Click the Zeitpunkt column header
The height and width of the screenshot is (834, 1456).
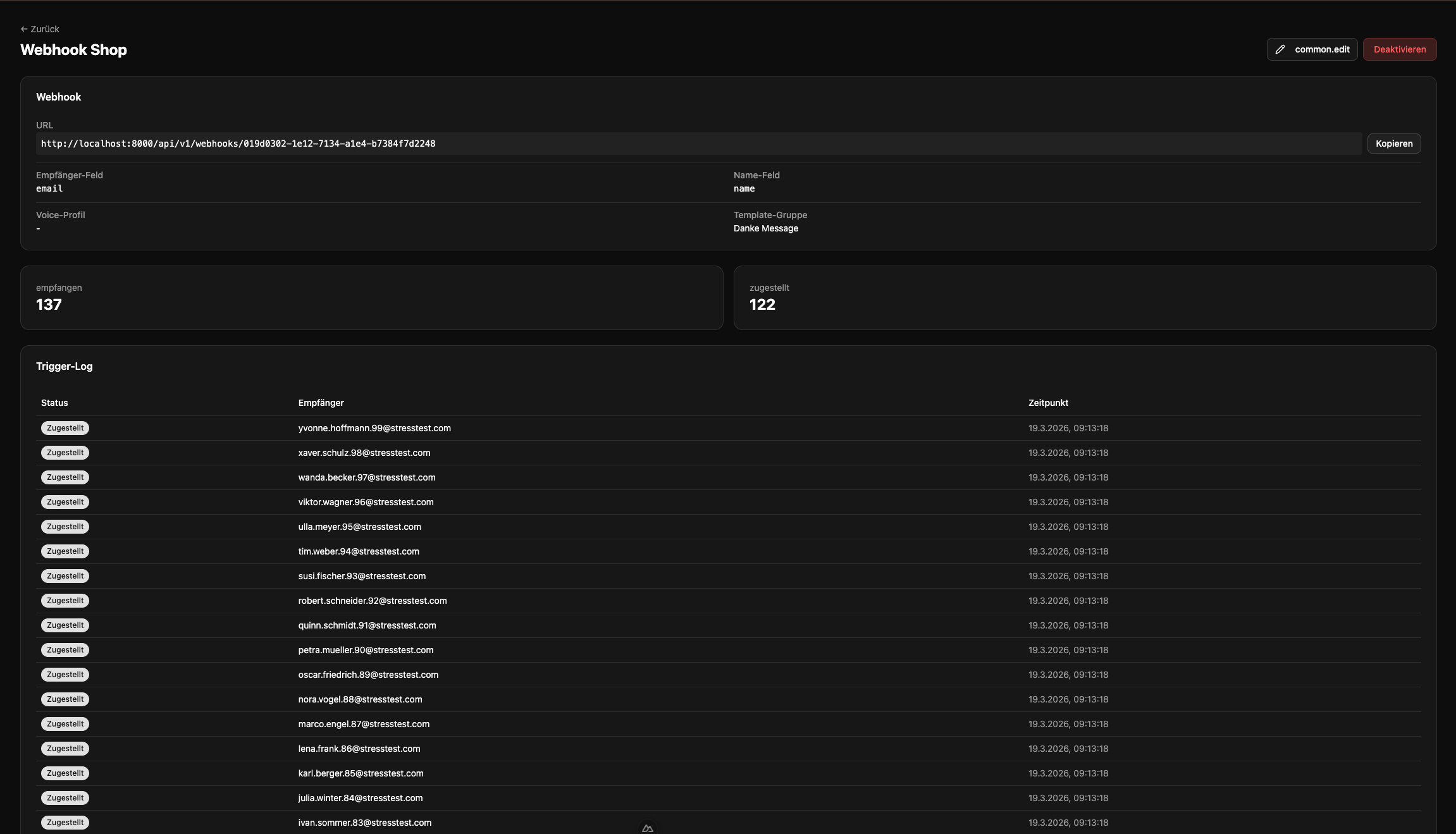tap(1048, 403)
